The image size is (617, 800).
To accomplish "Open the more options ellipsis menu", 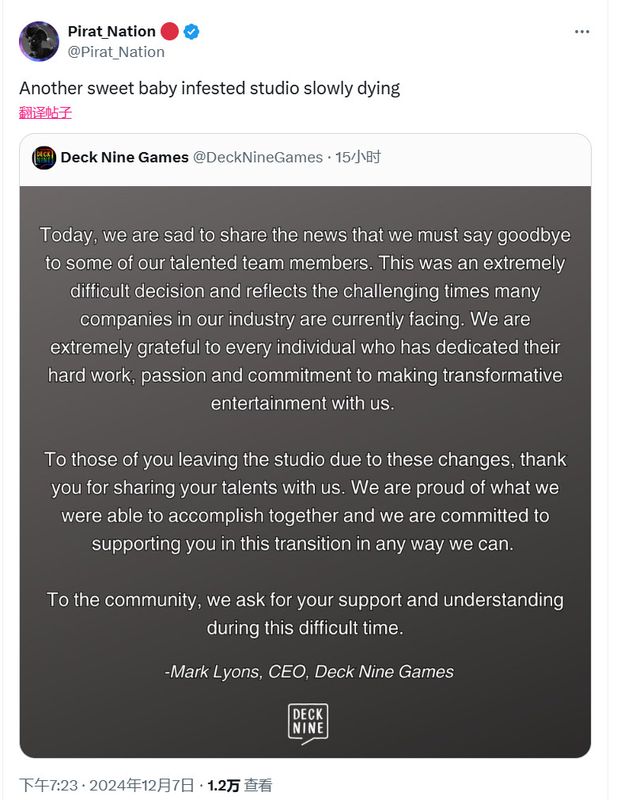I will coord(582,32).
